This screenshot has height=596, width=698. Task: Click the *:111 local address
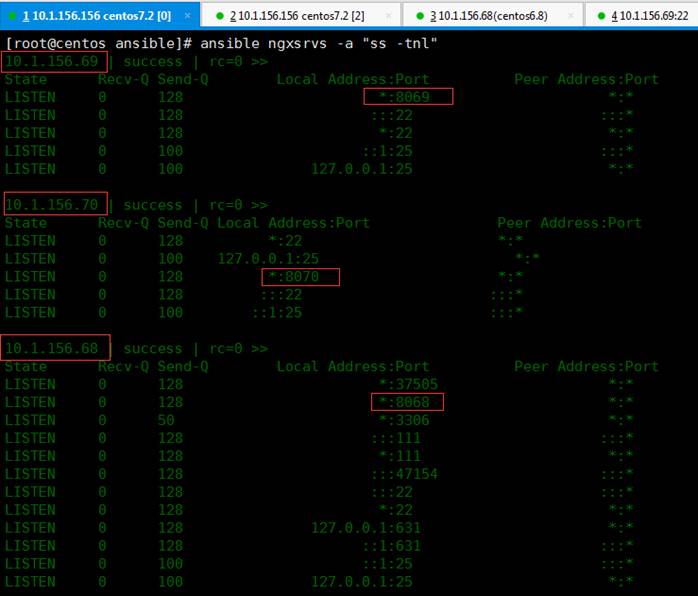point(400,455)
